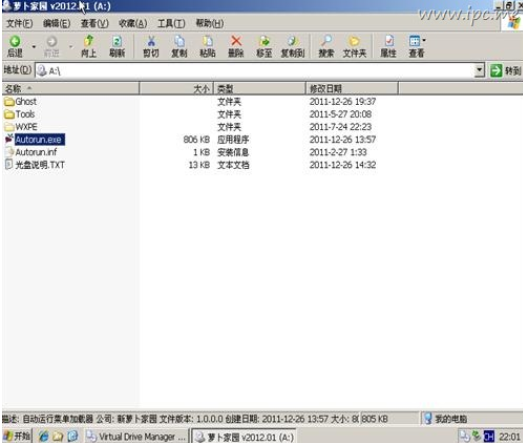Click the Back (后退) toolbar button
524x443 pixels.
pos(15,46)
